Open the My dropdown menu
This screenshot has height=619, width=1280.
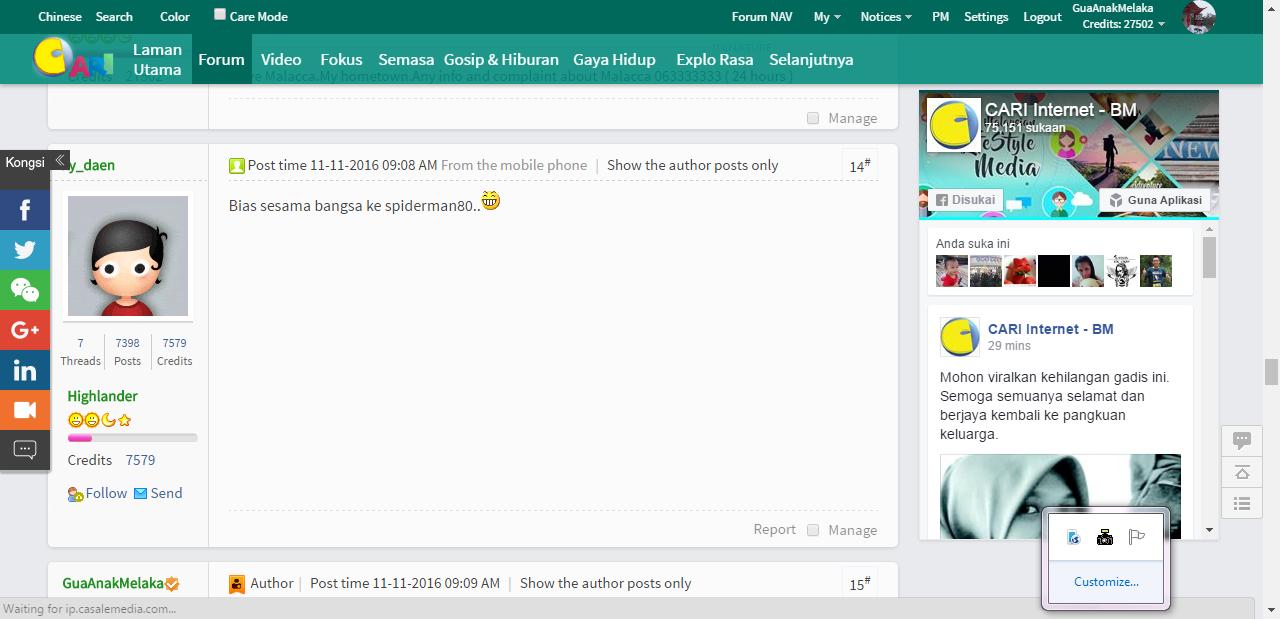[x=827, y=17]
